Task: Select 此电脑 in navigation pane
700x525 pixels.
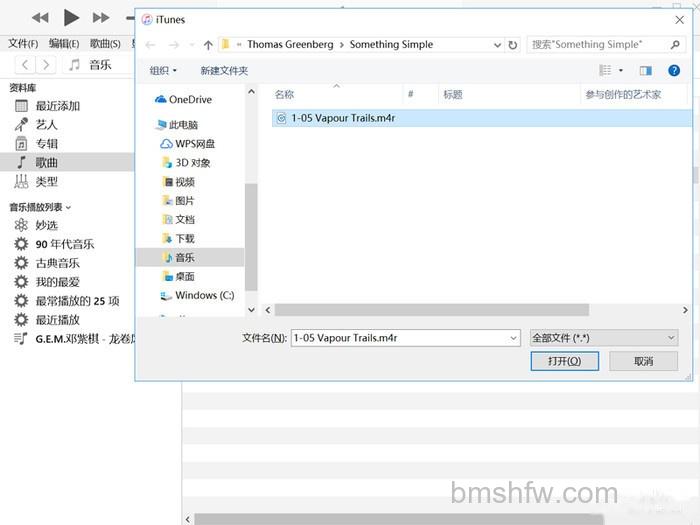Action: click(177, 125)
